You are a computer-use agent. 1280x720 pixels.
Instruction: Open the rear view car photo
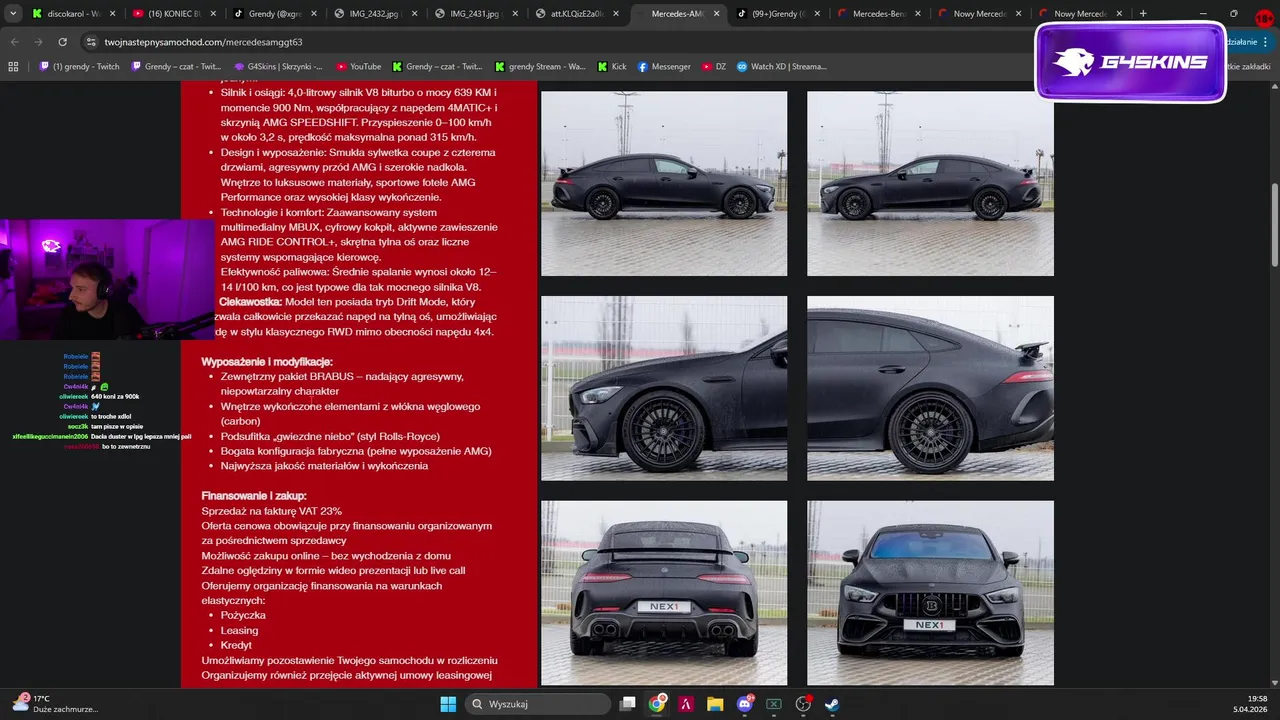664,593
